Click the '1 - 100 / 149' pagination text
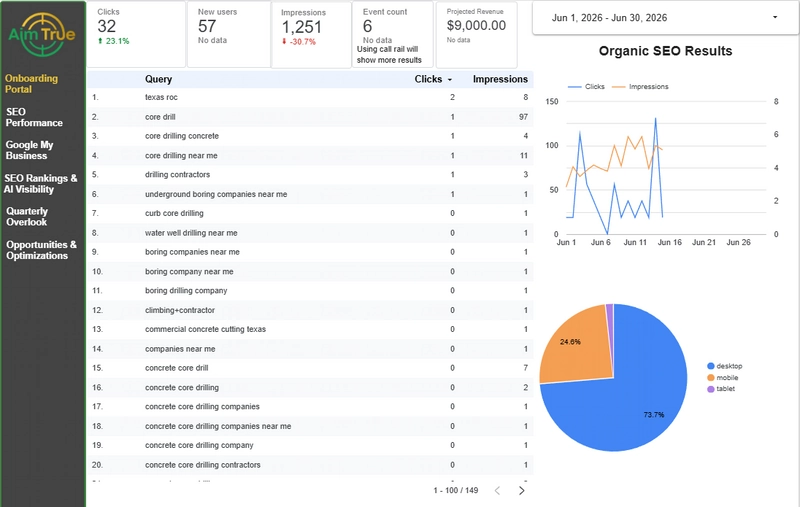 point(456,491)
